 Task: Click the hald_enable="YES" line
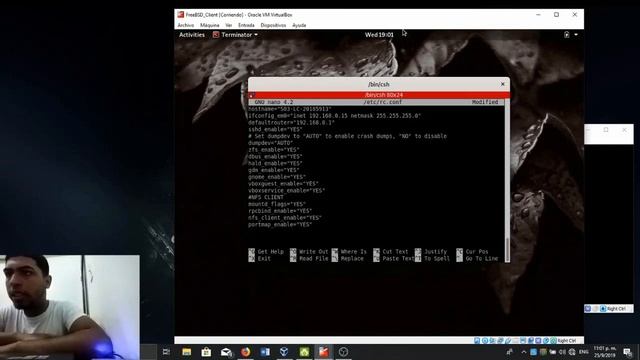click(x=275, y=163)
